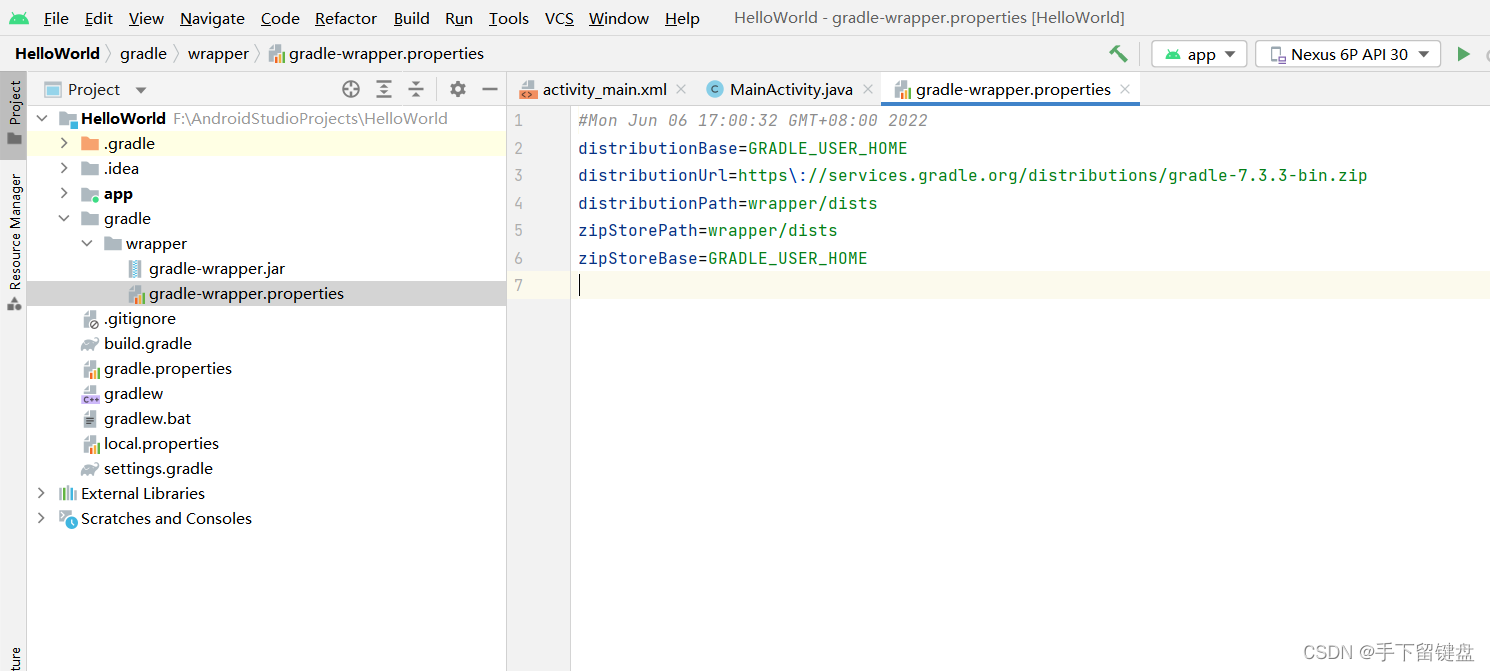Click the Make Project hammer icon
This screenshot has height=671, width=1490.
tap(1118, 54)
